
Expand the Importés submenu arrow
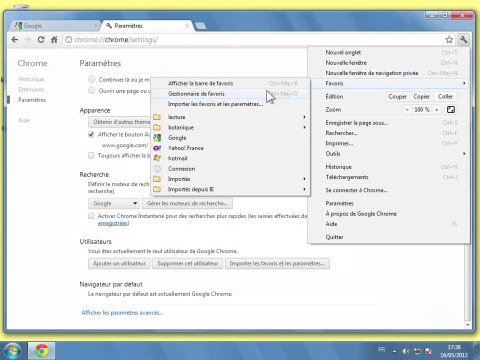pos(304,179)
